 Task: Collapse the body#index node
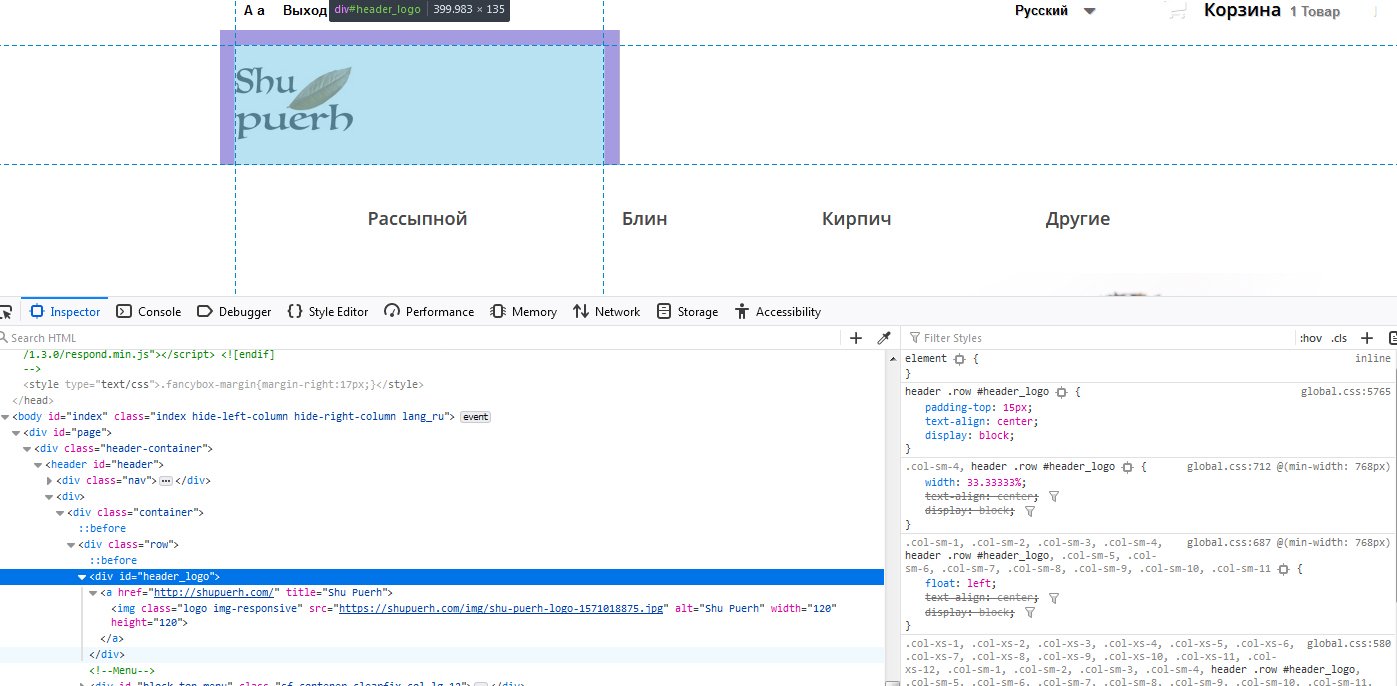[5, 417]
